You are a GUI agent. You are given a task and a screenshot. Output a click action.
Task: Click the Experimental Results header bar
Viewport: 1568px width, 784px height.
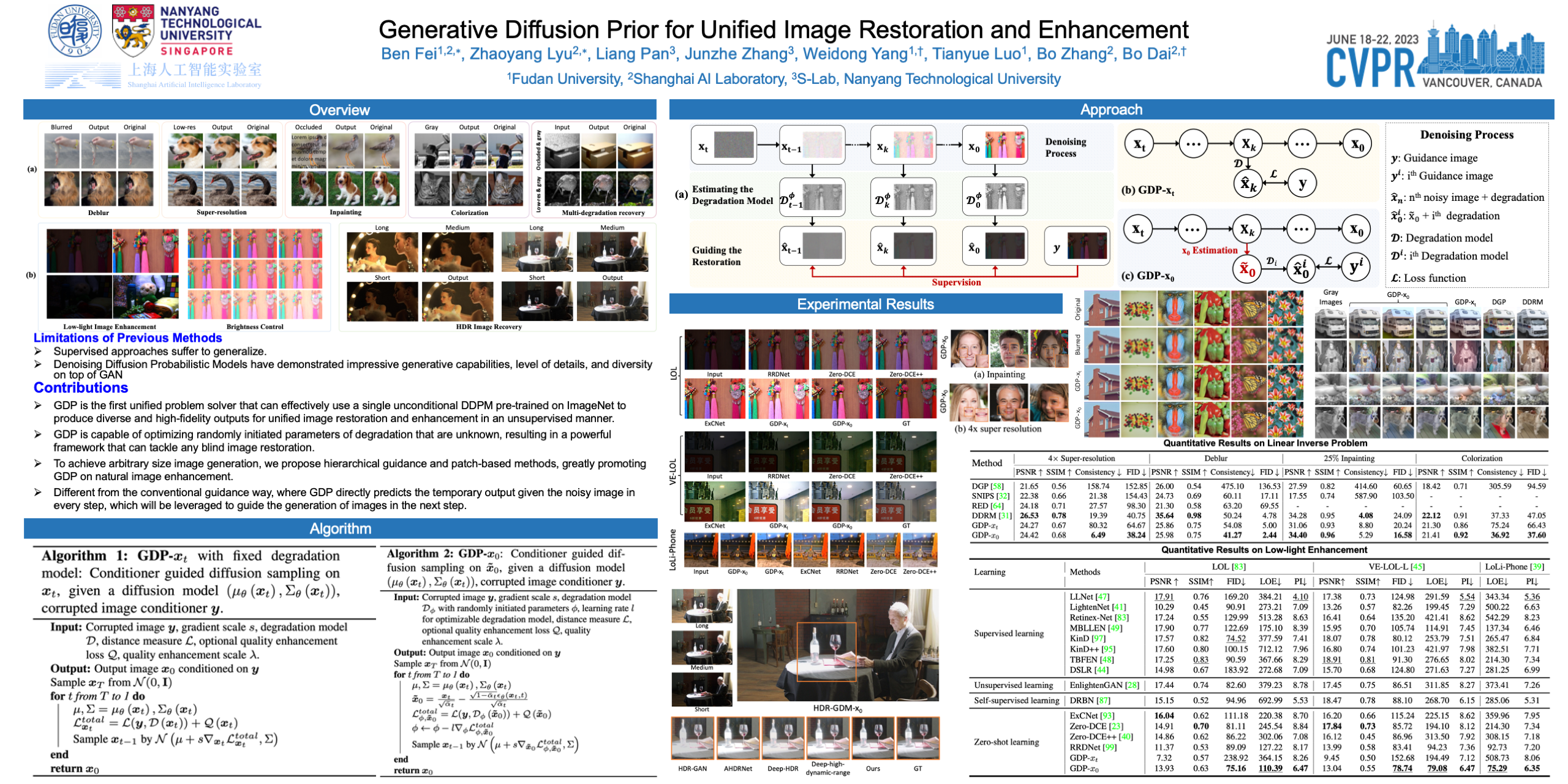pyautogui.click(x=865, y=304)
